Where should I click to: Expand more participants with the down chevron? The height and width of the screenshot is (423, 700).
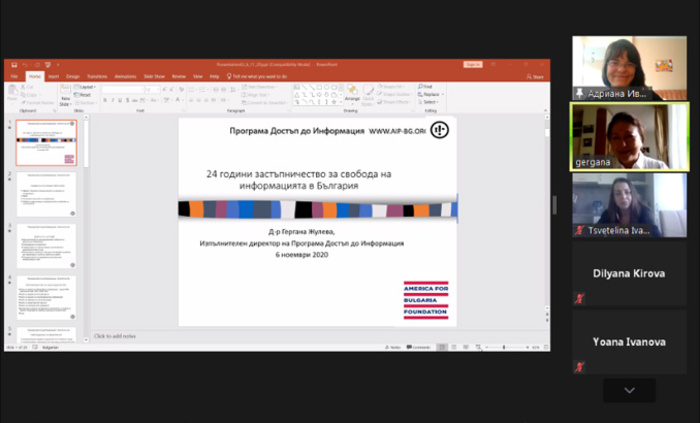coord(629,390)
